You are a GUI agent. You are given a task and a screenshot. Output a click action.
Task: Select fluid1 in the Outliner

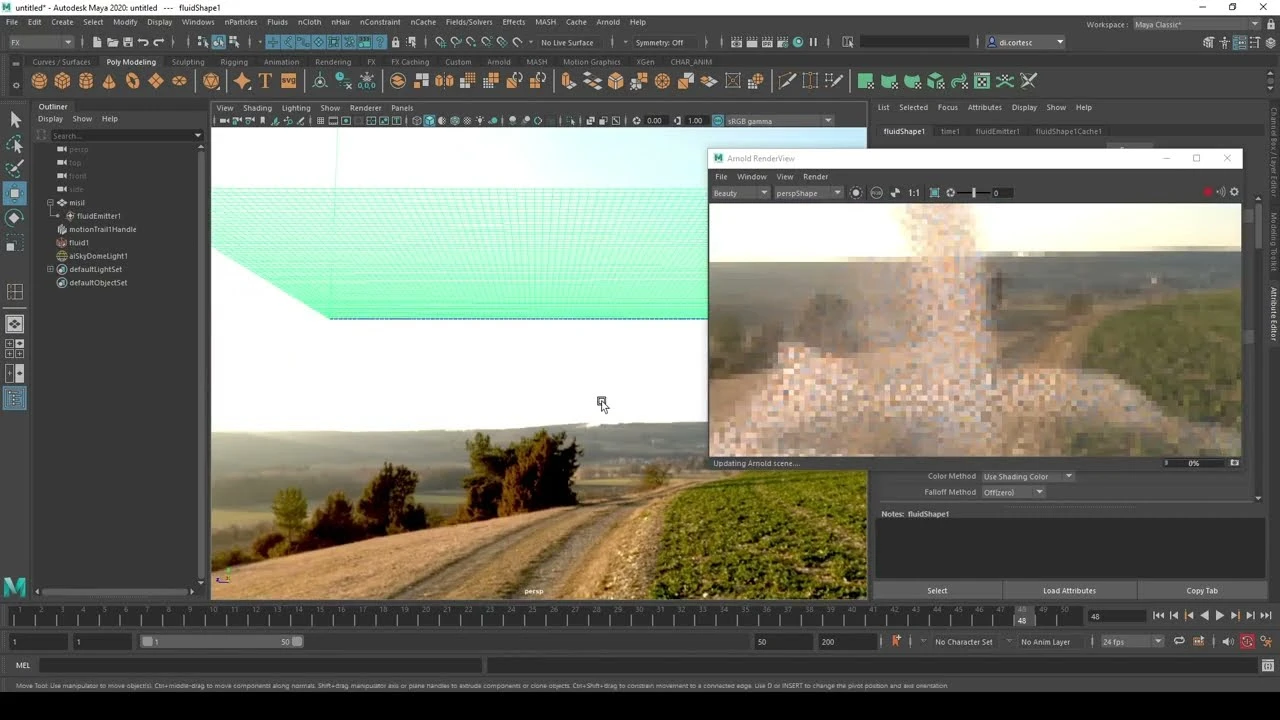tap(79, 243)
